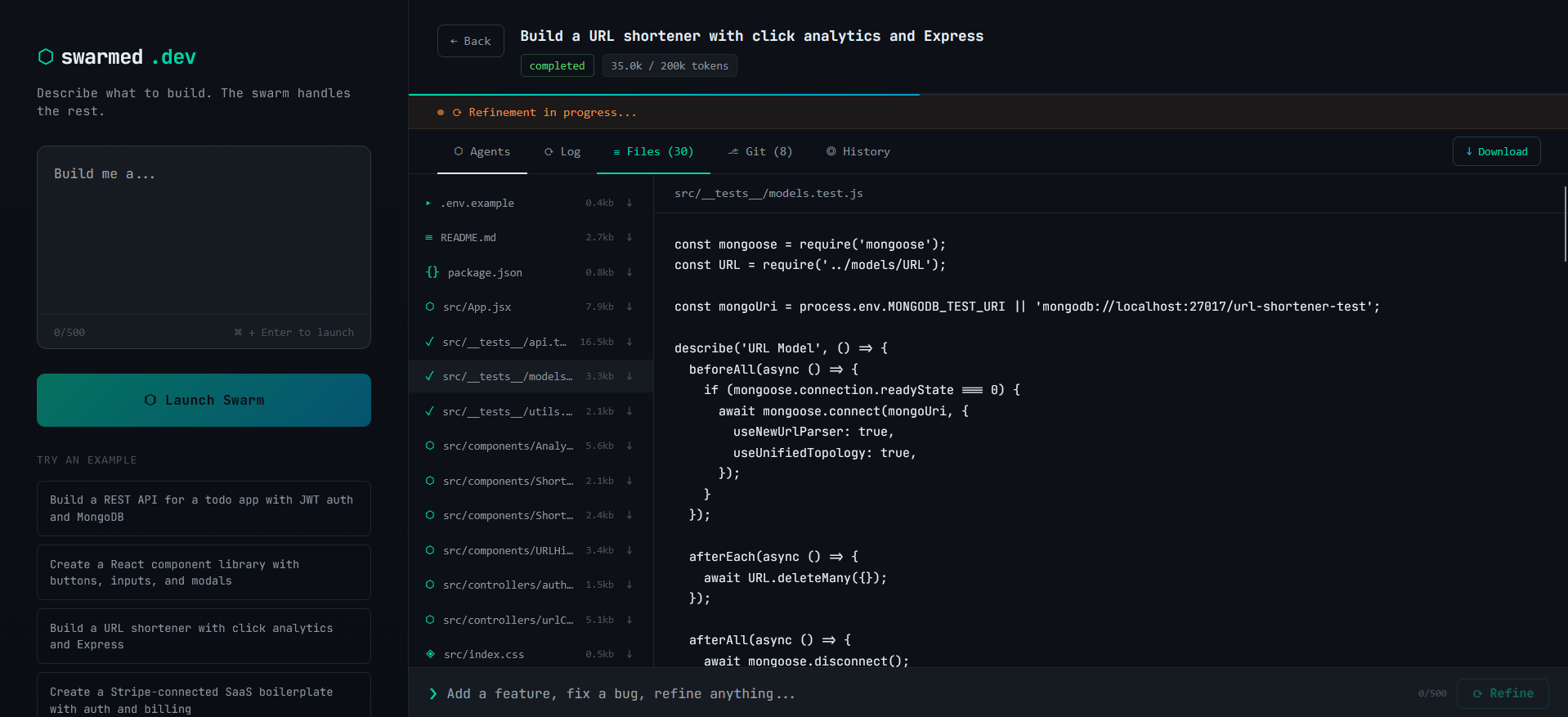Switch to the Agents tab
1568x717 pixels.
[x=482, y=151]
